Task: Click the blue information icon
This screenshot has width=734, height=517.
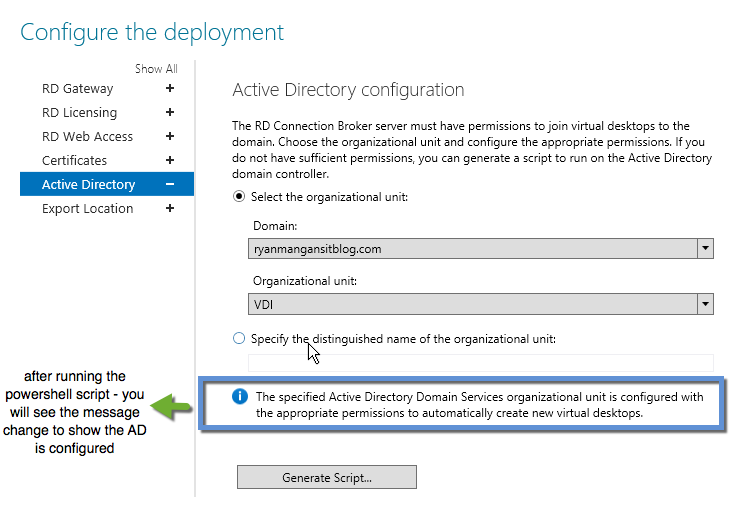Action: [240, 397]
